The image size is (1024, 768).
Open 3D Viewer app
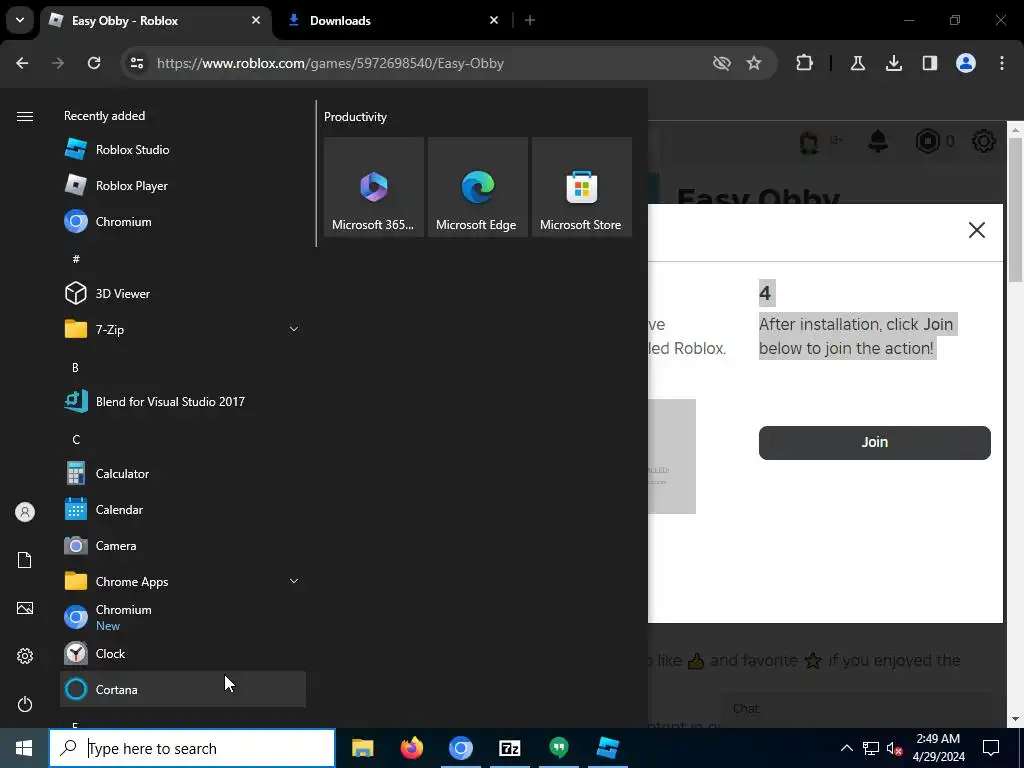click(183, 293)
